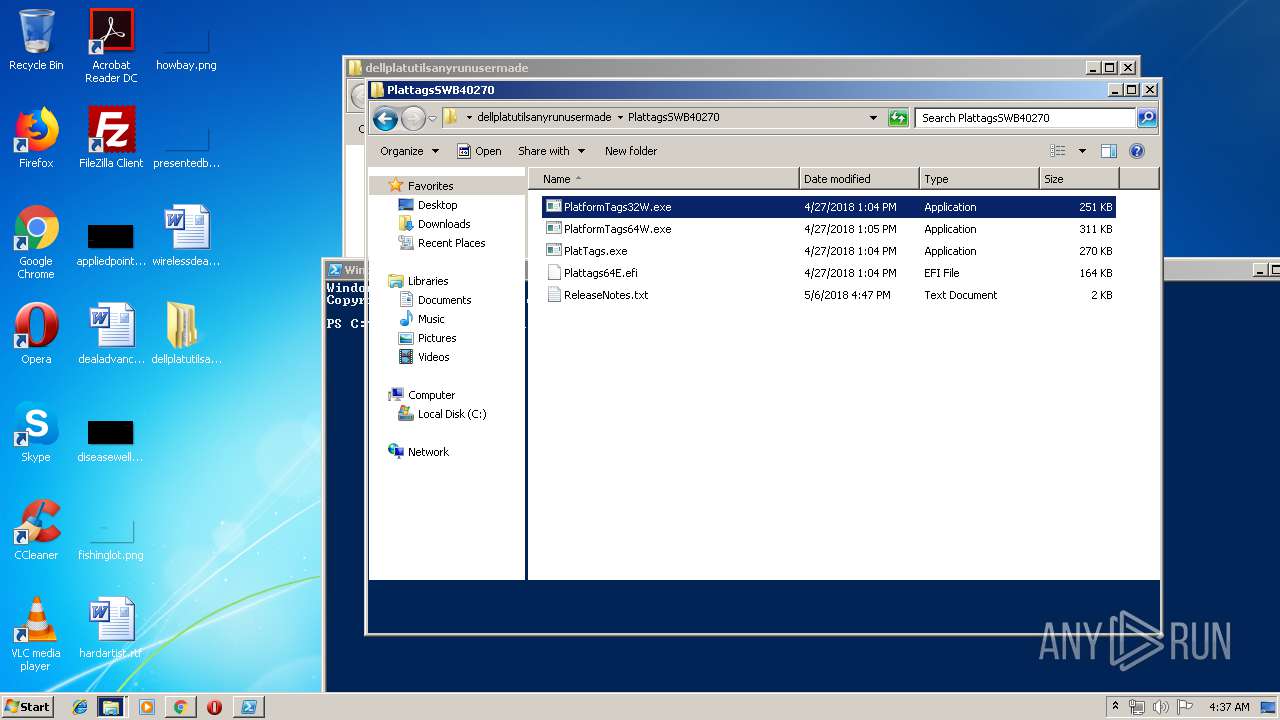Screen dimensions: 1280x720
Task: Select Plattags64E.efi file
Action: tap(828, 273)
